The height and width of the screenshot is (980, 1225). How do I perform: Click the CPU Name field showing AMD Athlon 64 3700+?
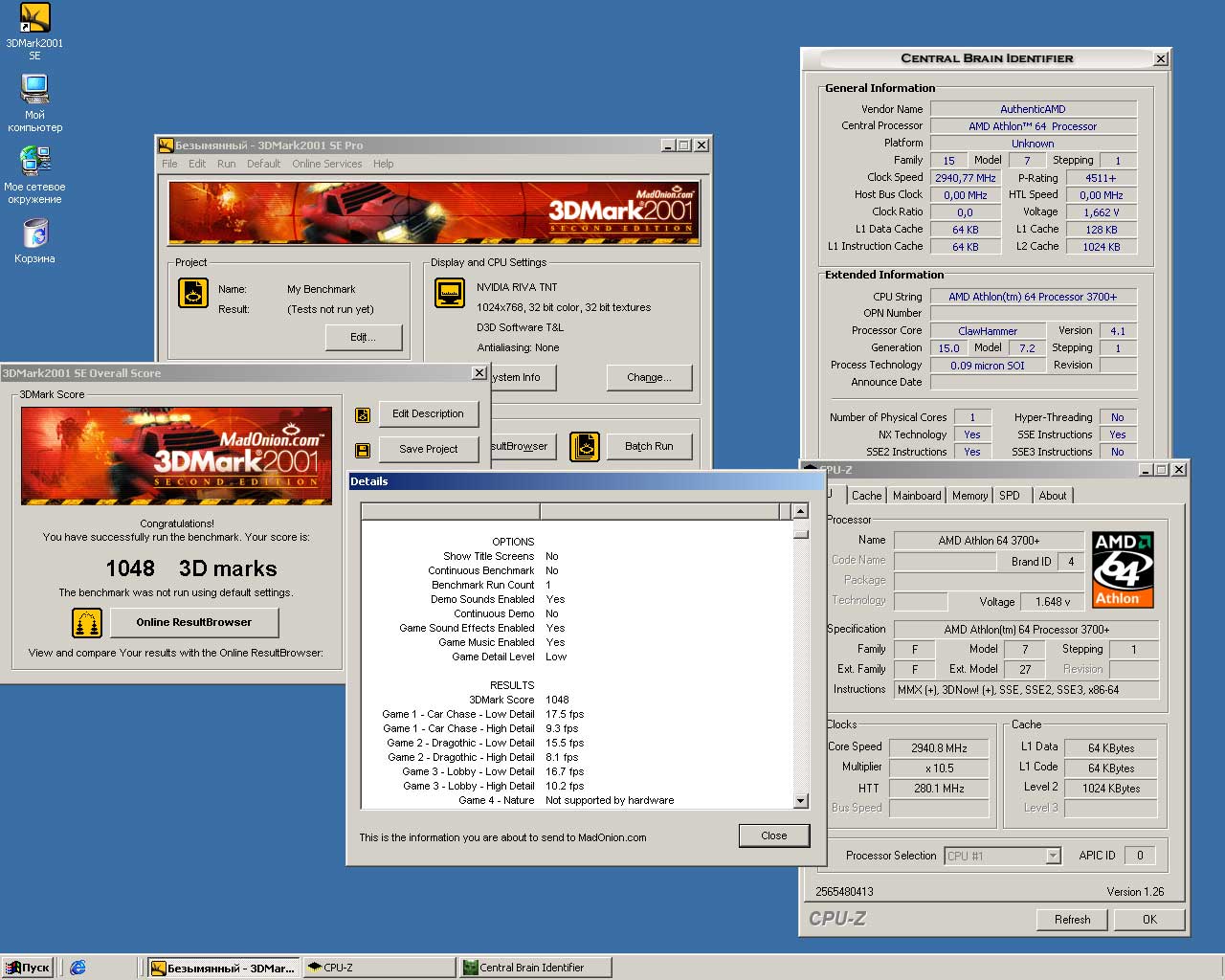989,541
